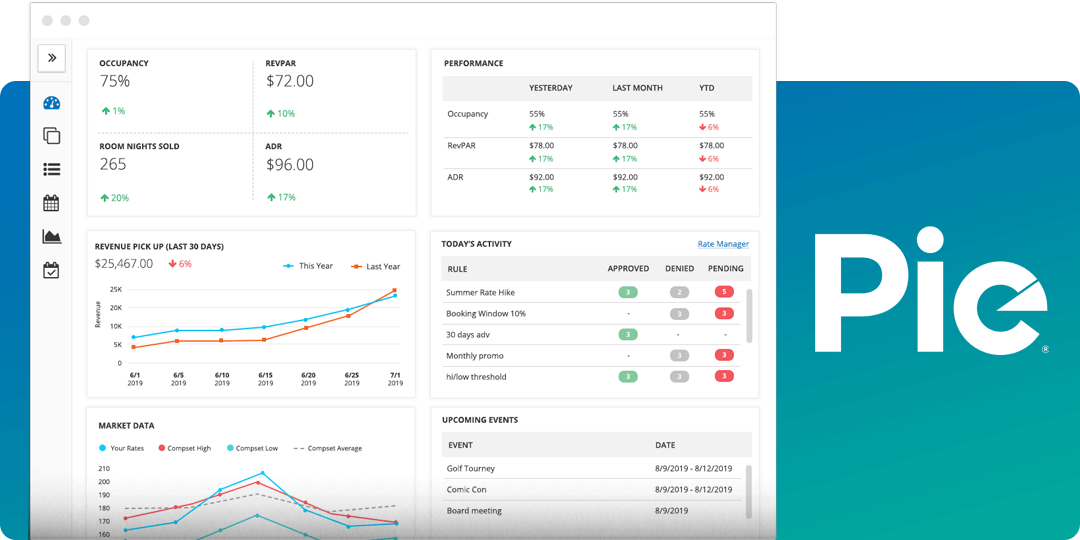This screenshot has width=1080, height=540.
Task: Click the $25,467.00 revenue pick up total
Action: [124, 264]
